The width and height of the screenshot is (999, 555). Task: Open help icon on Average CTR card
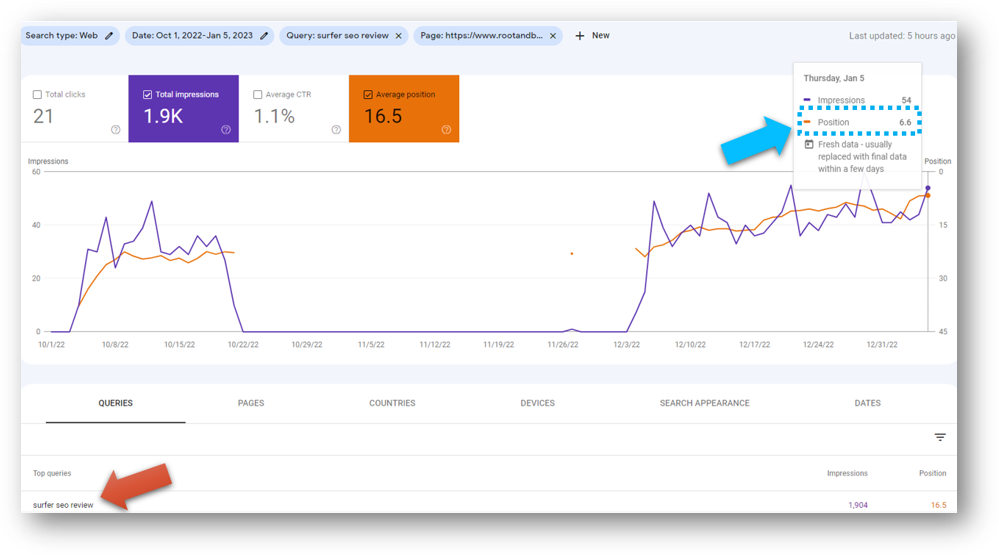(x=336, y=129)
